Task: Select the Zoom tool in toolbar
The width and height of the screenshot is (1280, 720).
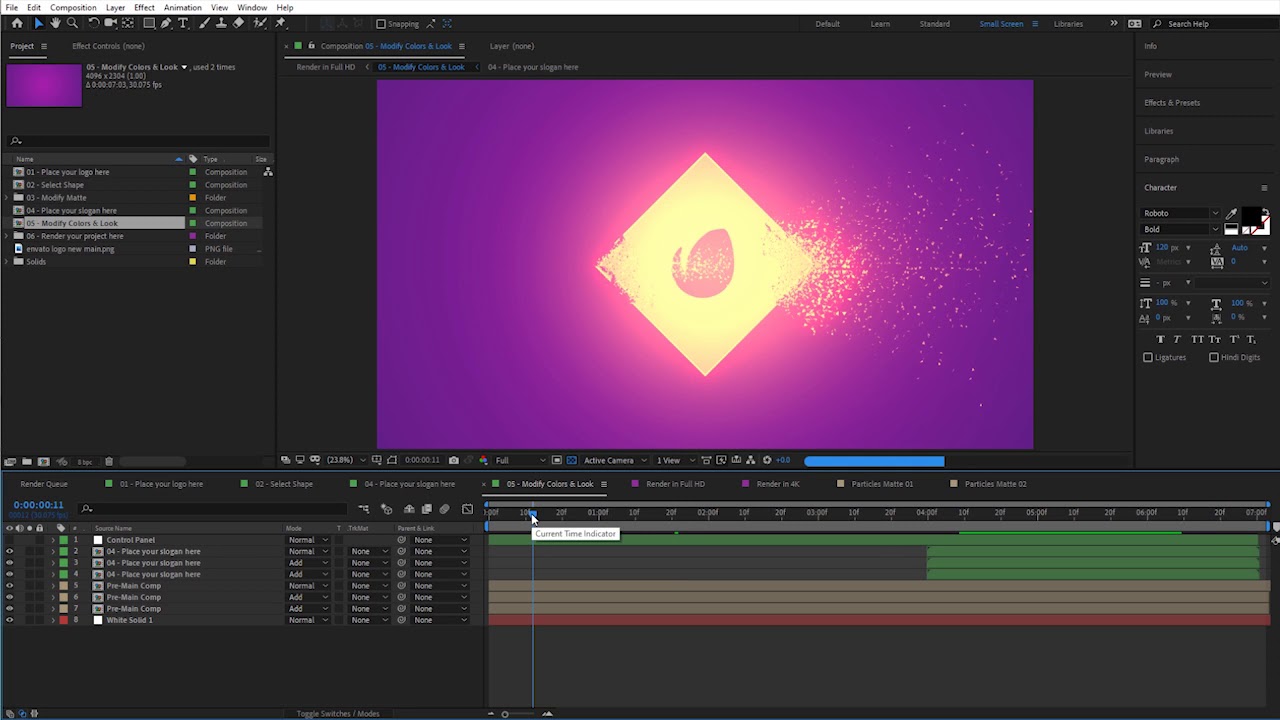Action: coord(72,23)
